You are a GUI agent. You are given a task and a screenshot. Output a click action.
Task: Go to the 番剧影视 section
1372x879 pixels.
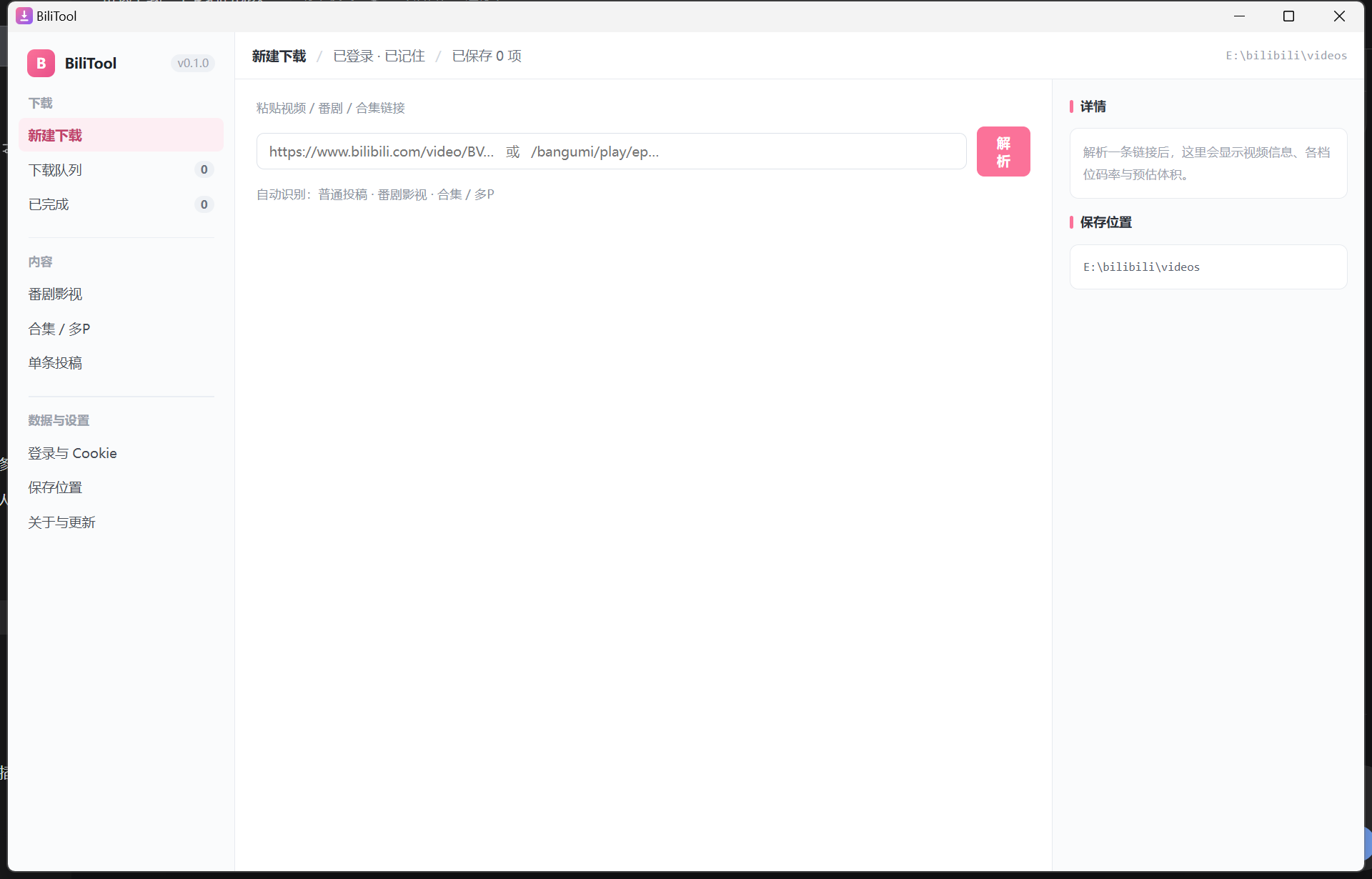[121, 294]
